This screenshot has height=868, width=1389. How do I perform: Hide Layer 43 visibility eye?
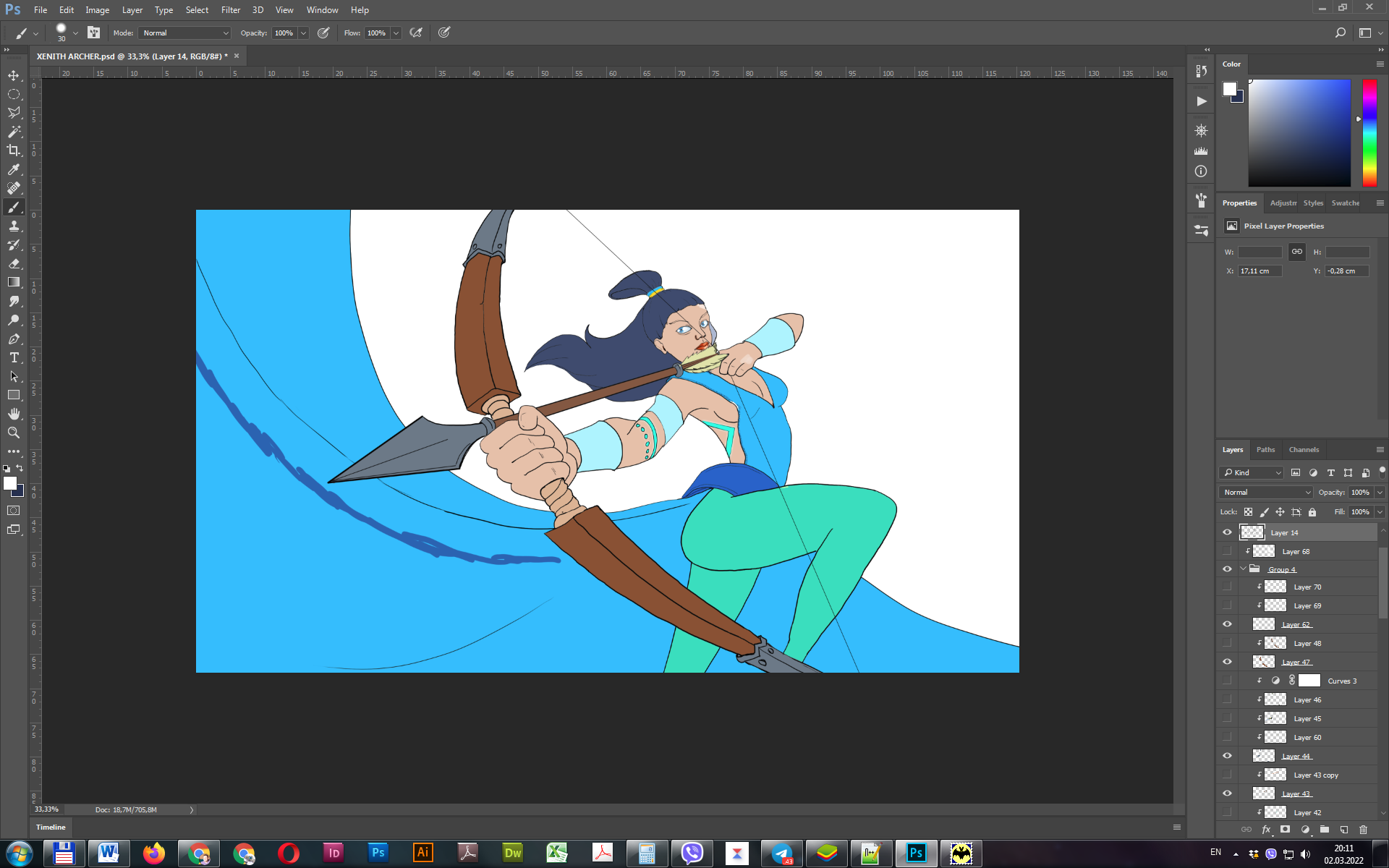point(1227,793)
